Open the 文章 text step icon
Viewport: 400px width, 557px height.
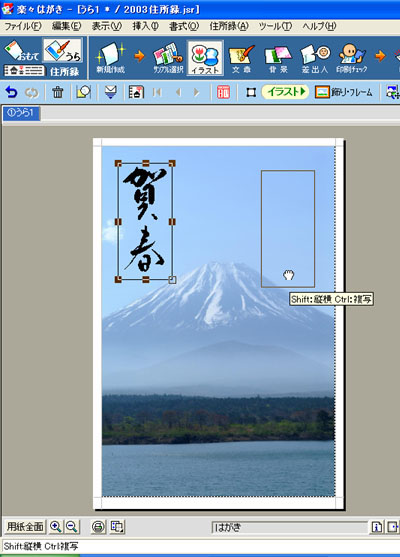pyautogui.click(x=242, y=58)
